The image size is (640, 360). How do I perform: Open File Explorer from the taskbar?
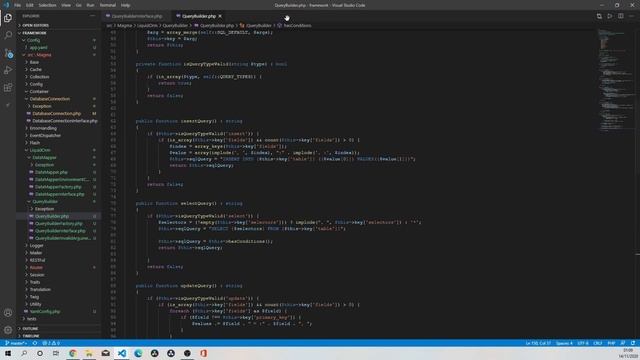click(x=89, y=353)
